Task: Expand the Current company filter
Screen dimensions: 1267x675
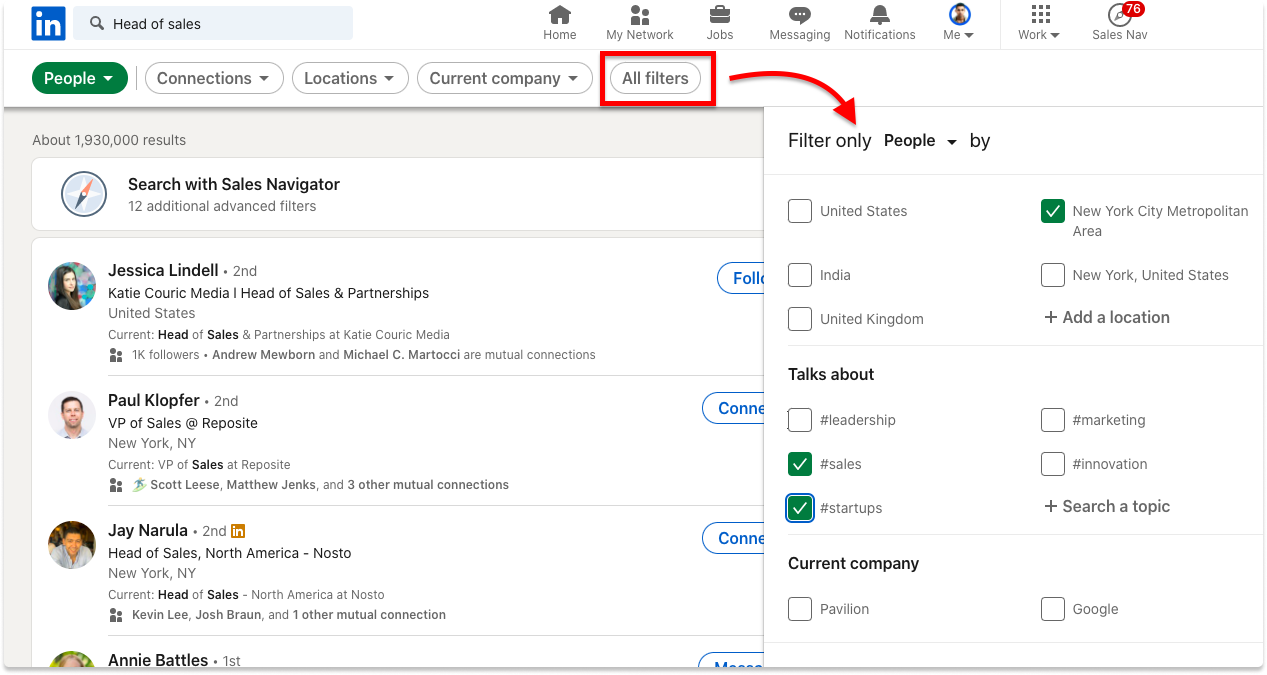Action: coord(505,78)
